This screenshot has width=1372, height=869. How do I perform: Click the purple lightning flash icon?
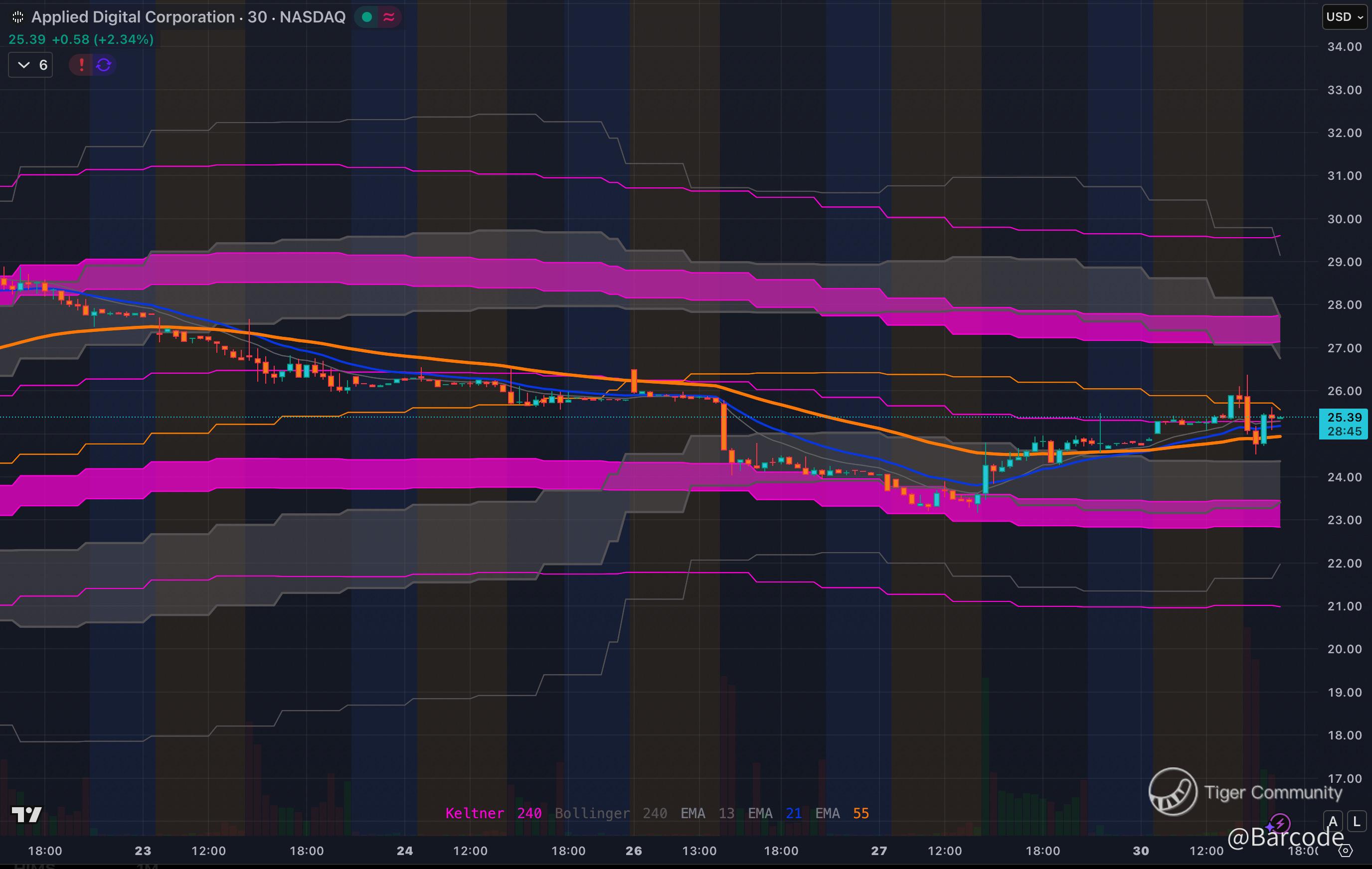coord(1280,823)
